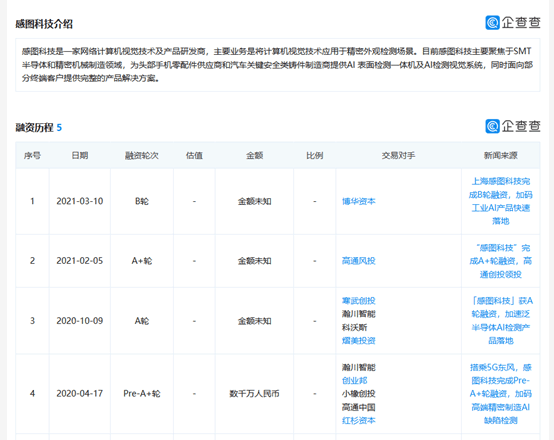Click the financing count number 5
Viewport: 554px width, 440px height.
pyautogui.click(x=59, y=128)
